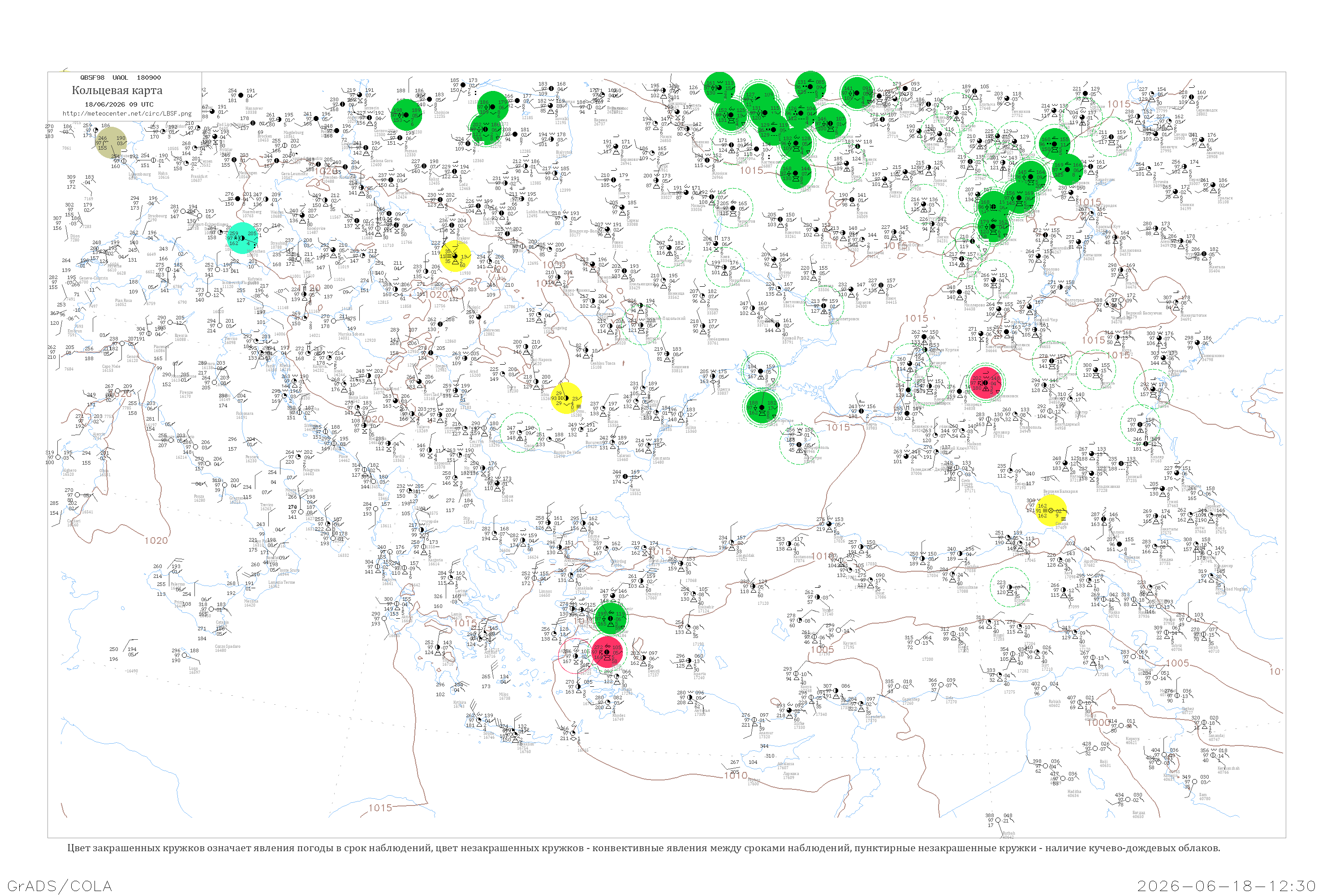The image size is (1344, 896).
Task: Click the cyan station circle near Muenchen
Action: (242, 238)
